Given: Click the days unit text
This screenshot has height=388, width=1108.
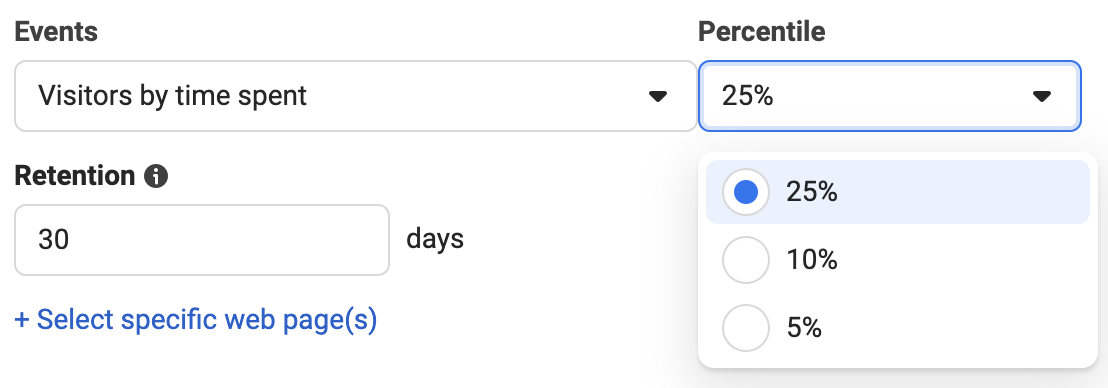Looking at the screenshot, I should [x=435, y=239].
